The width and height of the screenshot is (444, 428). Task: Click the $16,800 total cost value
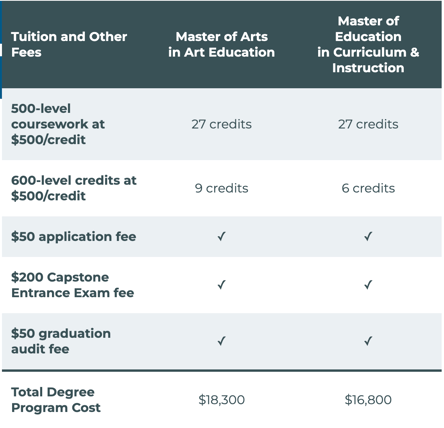click(x=368, y=400)
